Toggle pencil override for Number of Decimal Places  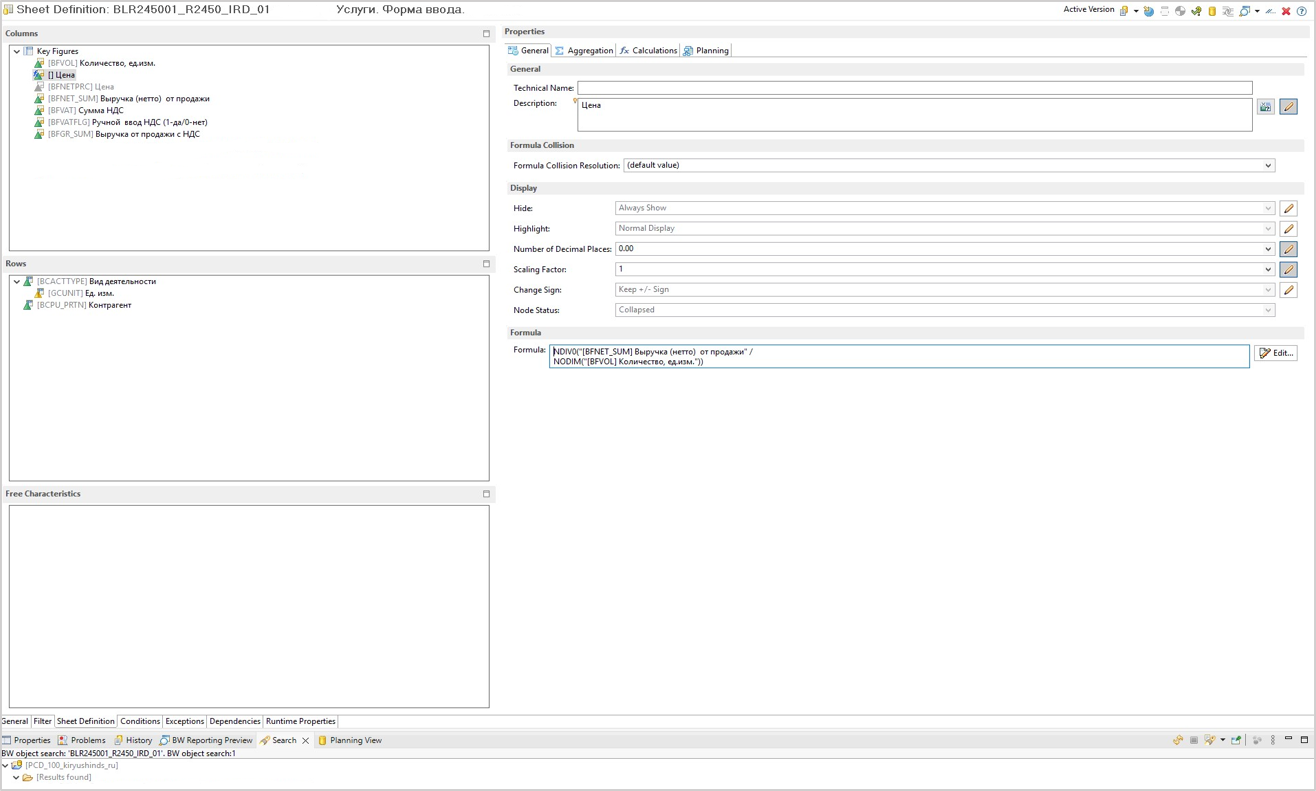(x=1289, y=249)
